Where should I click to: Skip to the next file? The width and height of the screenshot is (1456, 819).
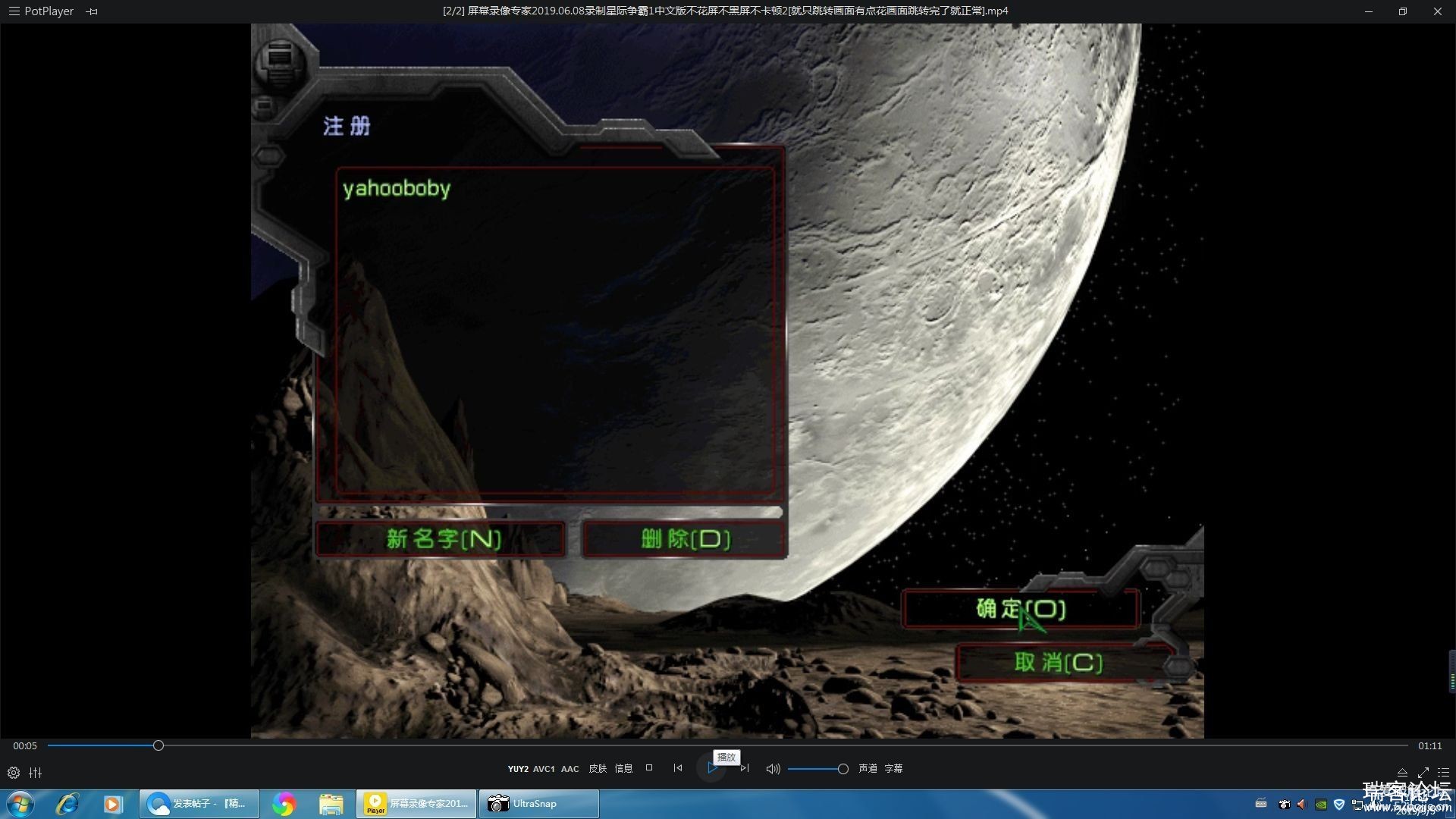coord(745,768)
